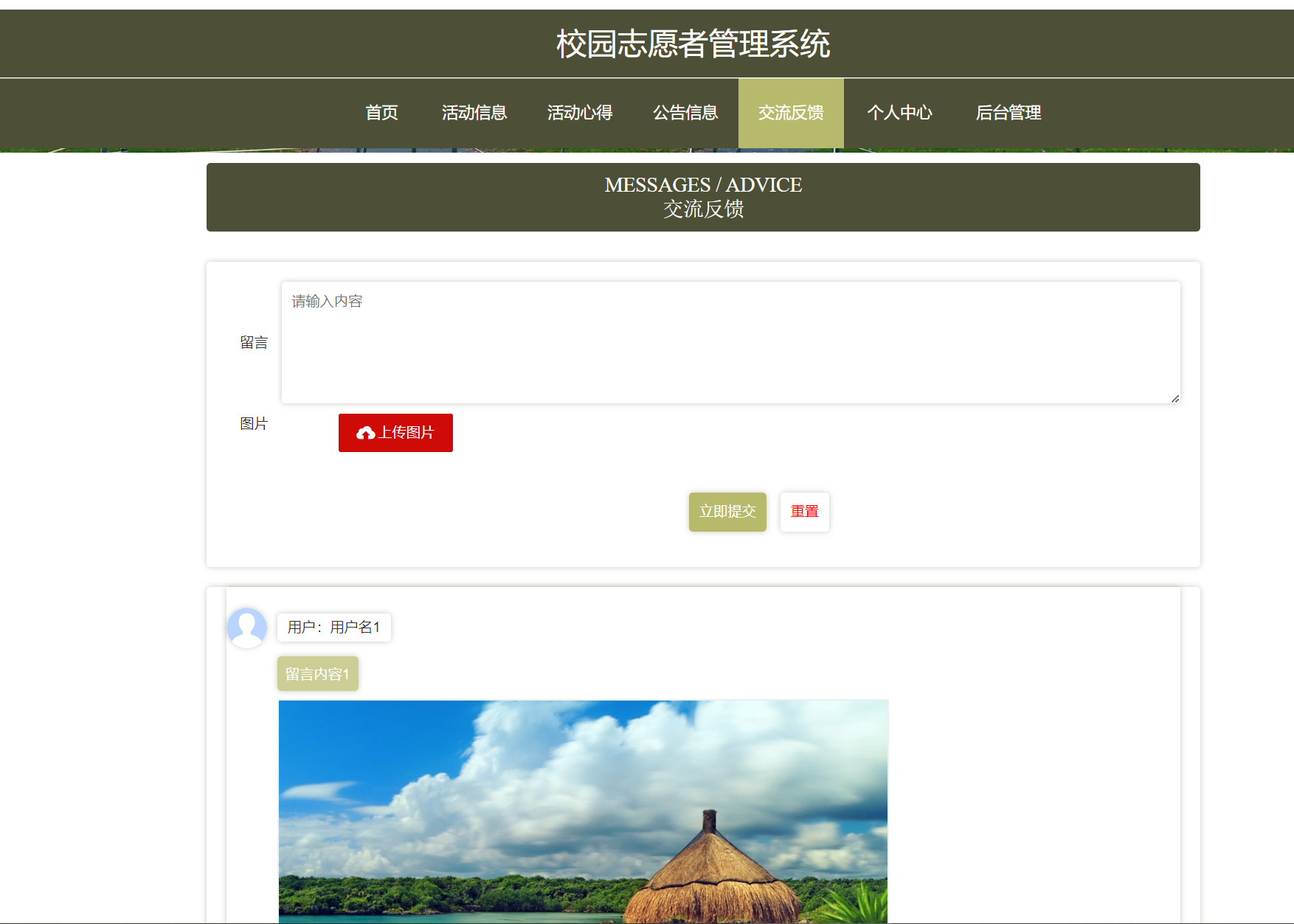Viewport: 1294px width, 924px height.
Task: Click the 用户：用户名1 name label
Action: [x=333, y=628]
